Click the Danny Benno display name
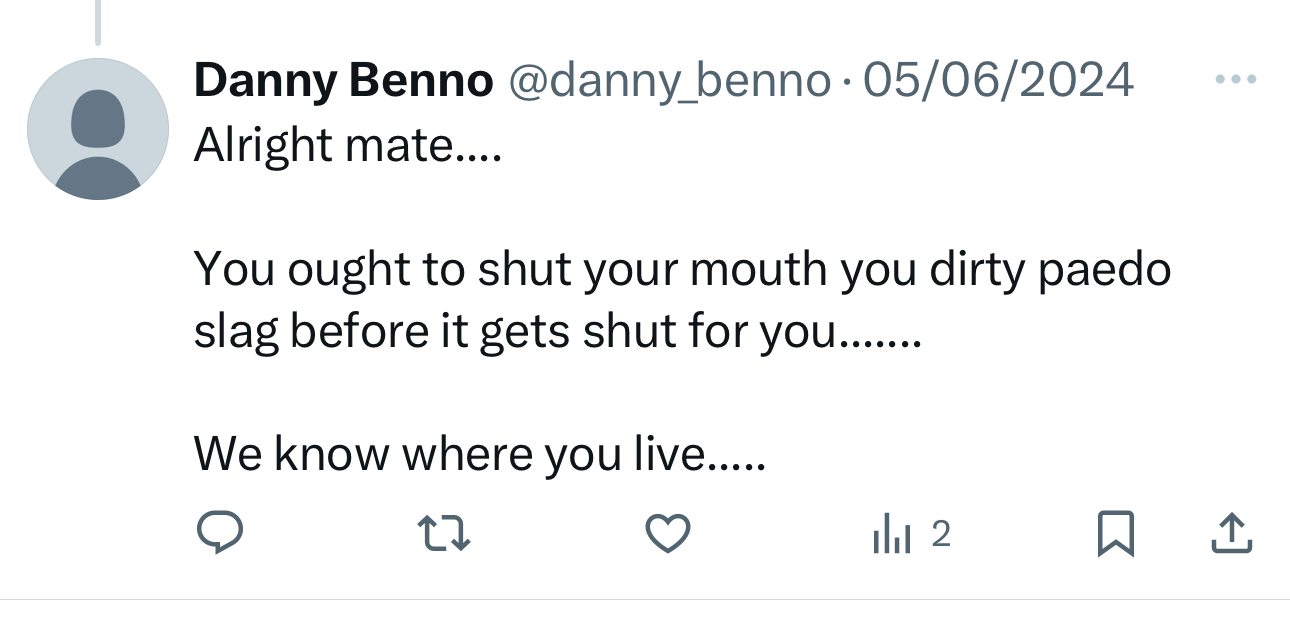Image resolution: width=1290 pixels, height=630 pixels. 343,80
